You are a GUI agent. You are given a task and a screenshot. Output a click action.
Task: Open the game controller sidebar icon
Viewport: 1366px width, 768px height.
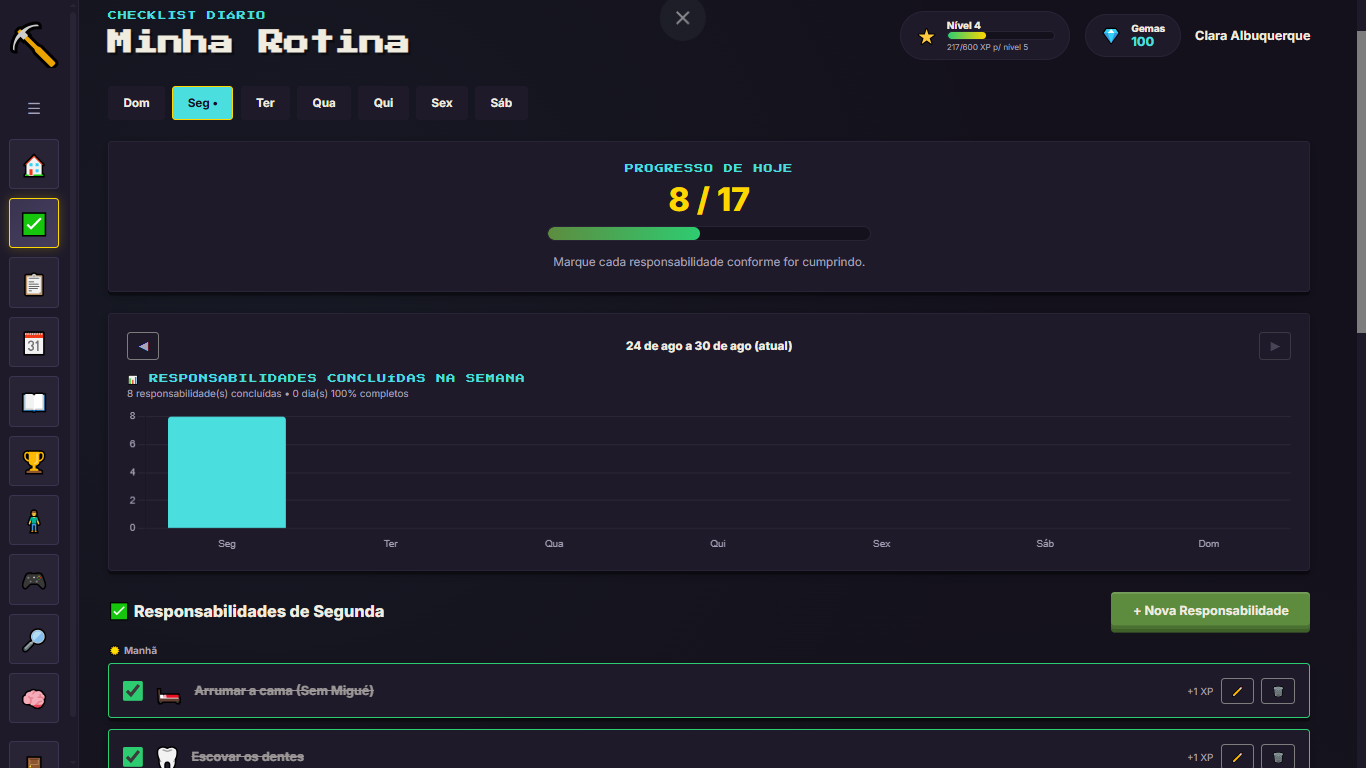point(34,580)
